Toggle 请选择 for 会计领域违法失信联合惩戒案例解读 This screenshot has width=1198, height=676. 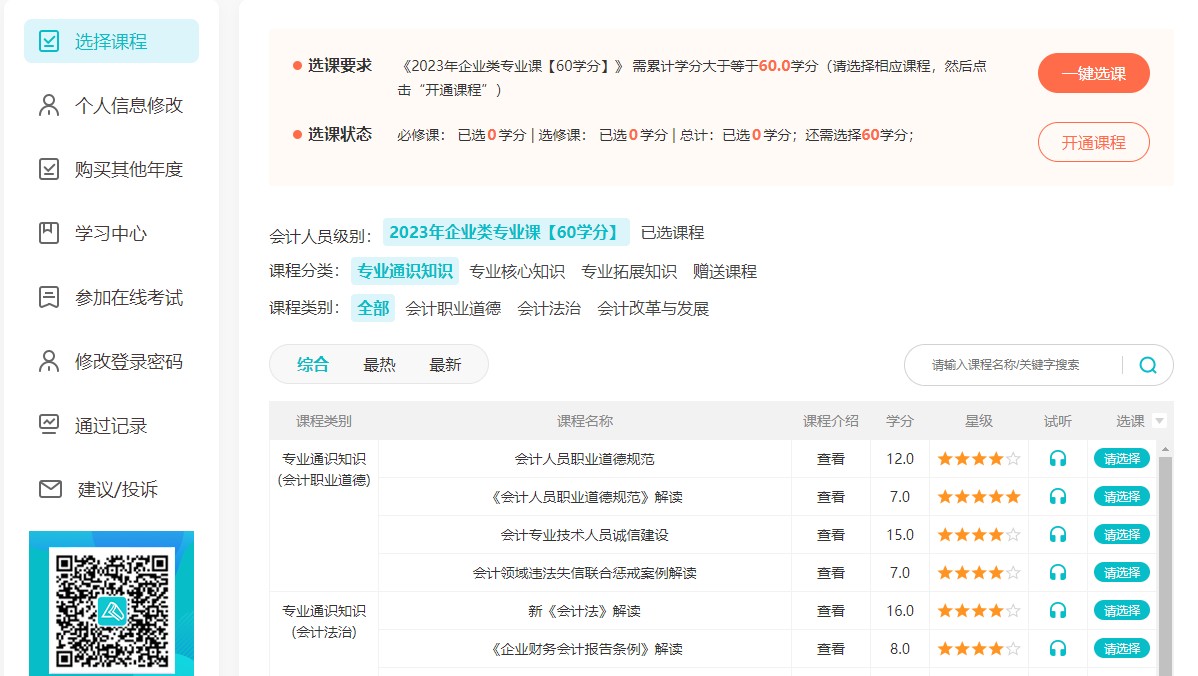pos(1121,573)
